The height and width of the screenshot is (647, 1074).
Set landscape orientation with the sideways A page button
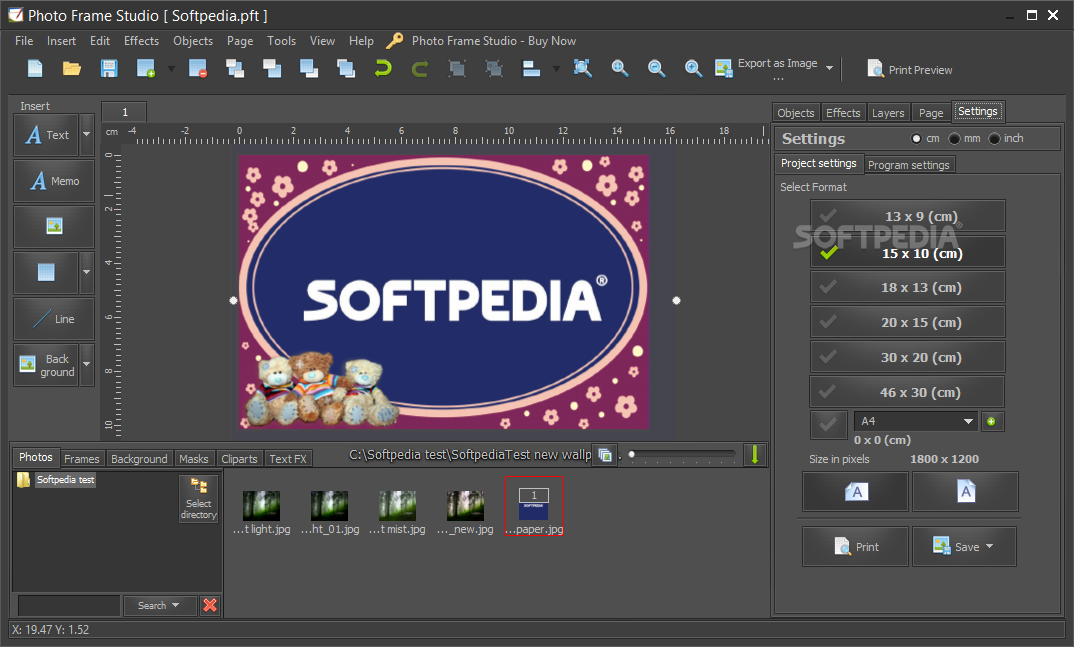(856, 491)
